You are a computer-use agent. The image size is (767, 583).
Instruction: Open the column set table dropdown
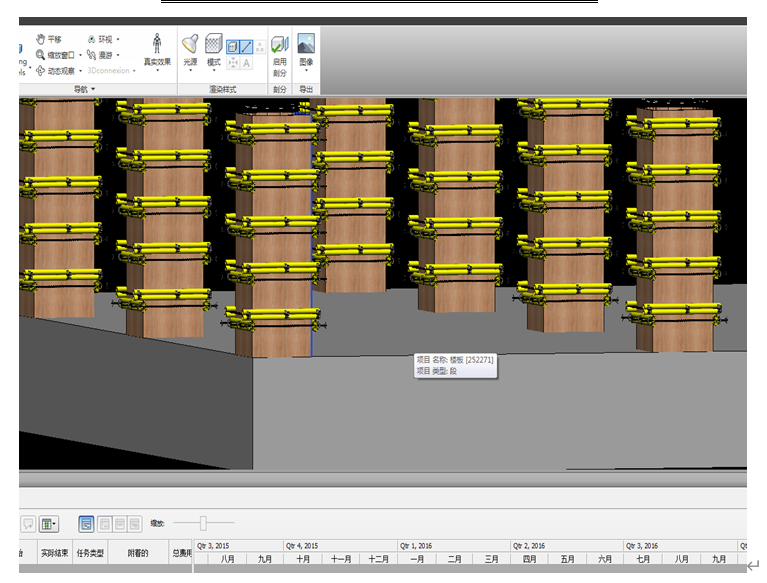click(x=48, y=524)
